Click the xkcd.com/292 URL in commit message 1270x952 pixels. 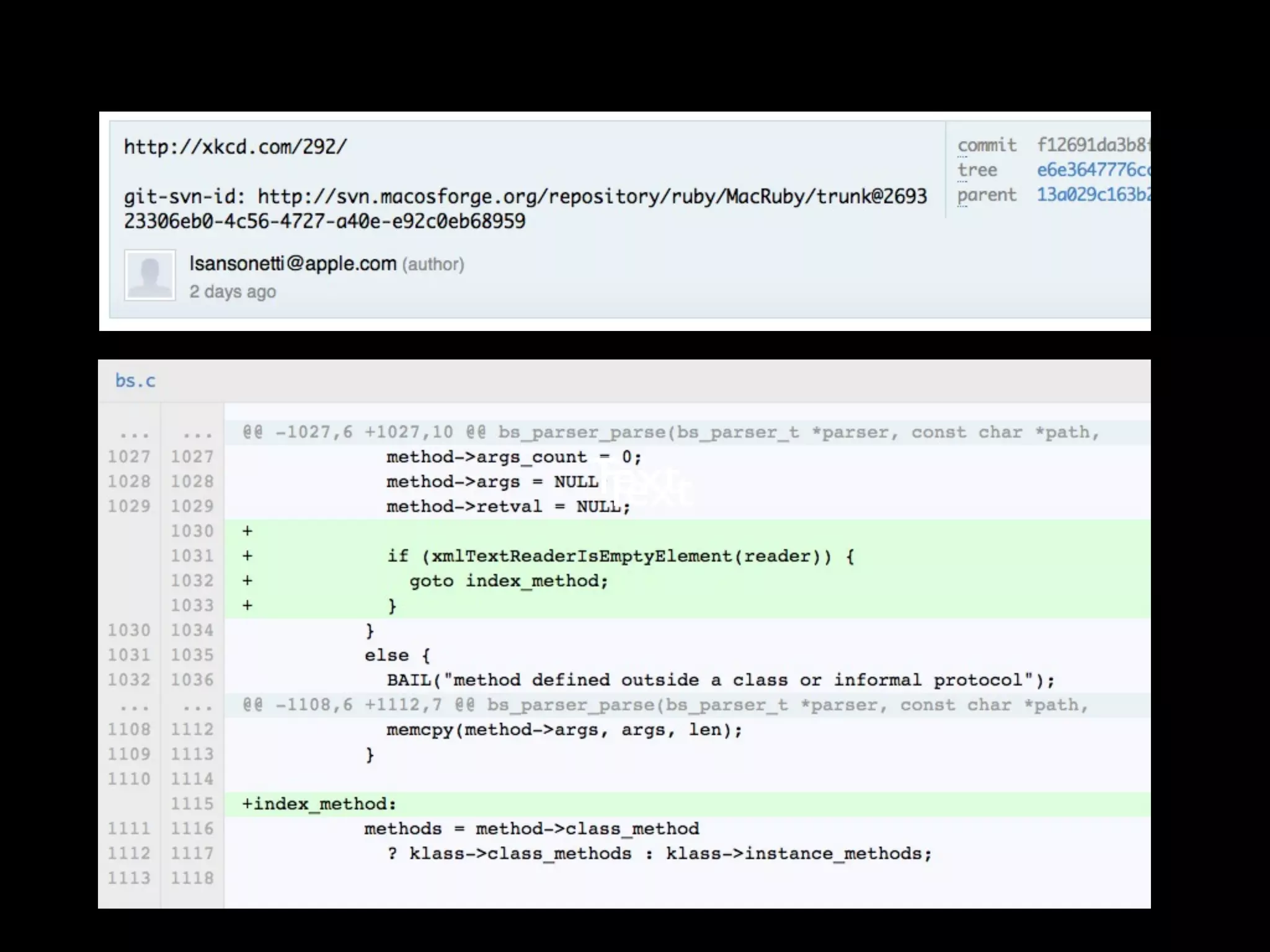point(235,147)
